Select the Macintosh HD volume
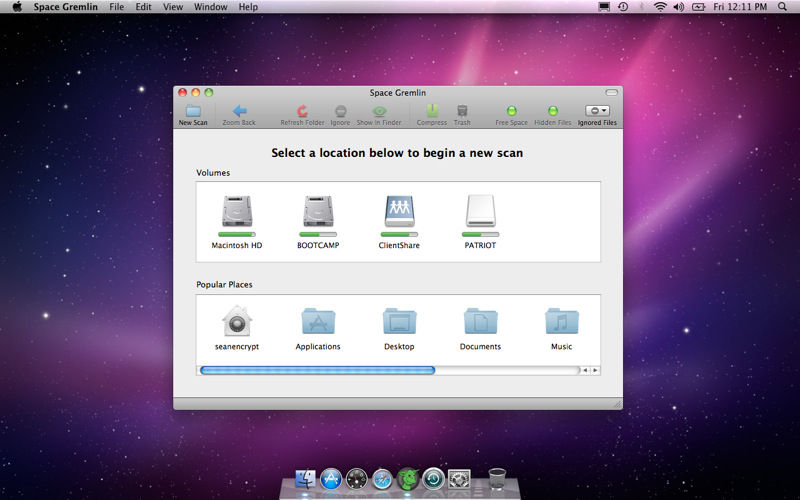The height and width of the screenshot is (500, 800). (237, 210)
